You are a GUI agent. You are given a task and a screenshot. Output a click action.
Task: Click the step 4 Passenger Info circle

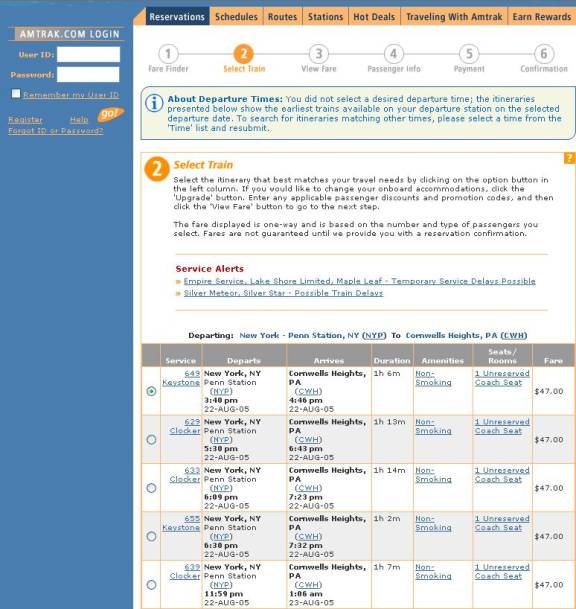click(393, 54)
